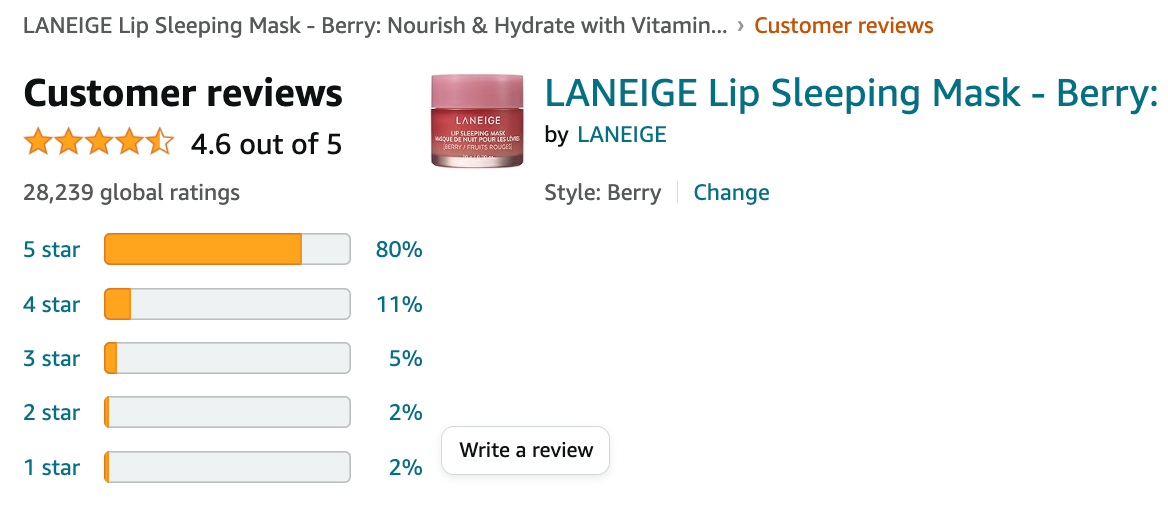Click the 80% five-star percentage

point(399,250)
